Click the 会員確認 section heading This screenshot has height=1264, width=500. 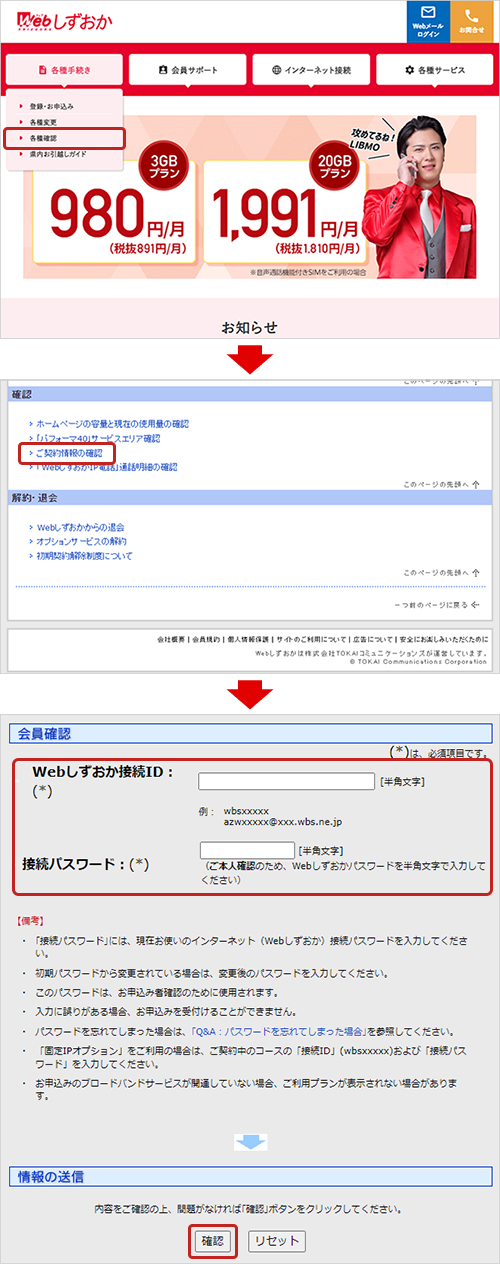(249, 733)
